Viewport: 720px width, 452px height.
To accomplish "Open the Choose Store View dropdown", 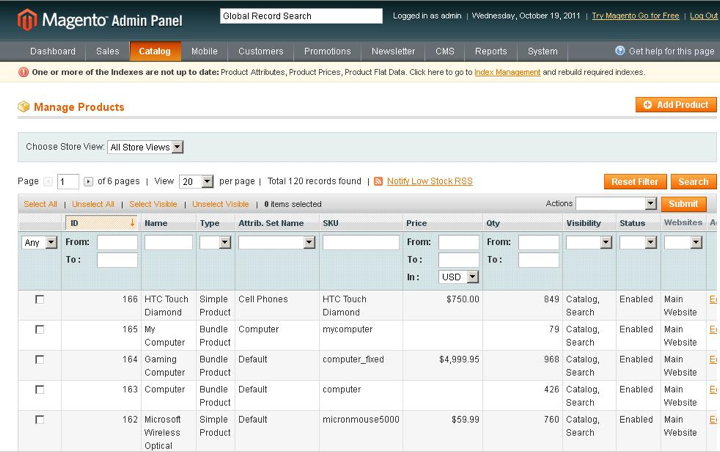I will click(145, 147).
